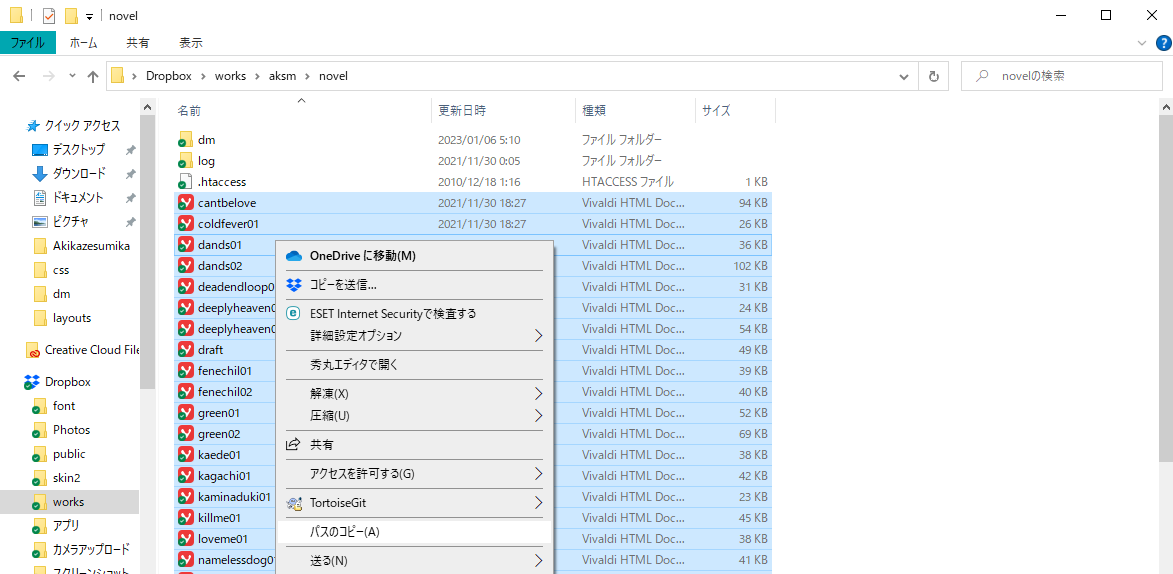1173x574 pixels.
Task: Click the help question mark icon
Action: pyautogui.click(x=1163, y=43)
